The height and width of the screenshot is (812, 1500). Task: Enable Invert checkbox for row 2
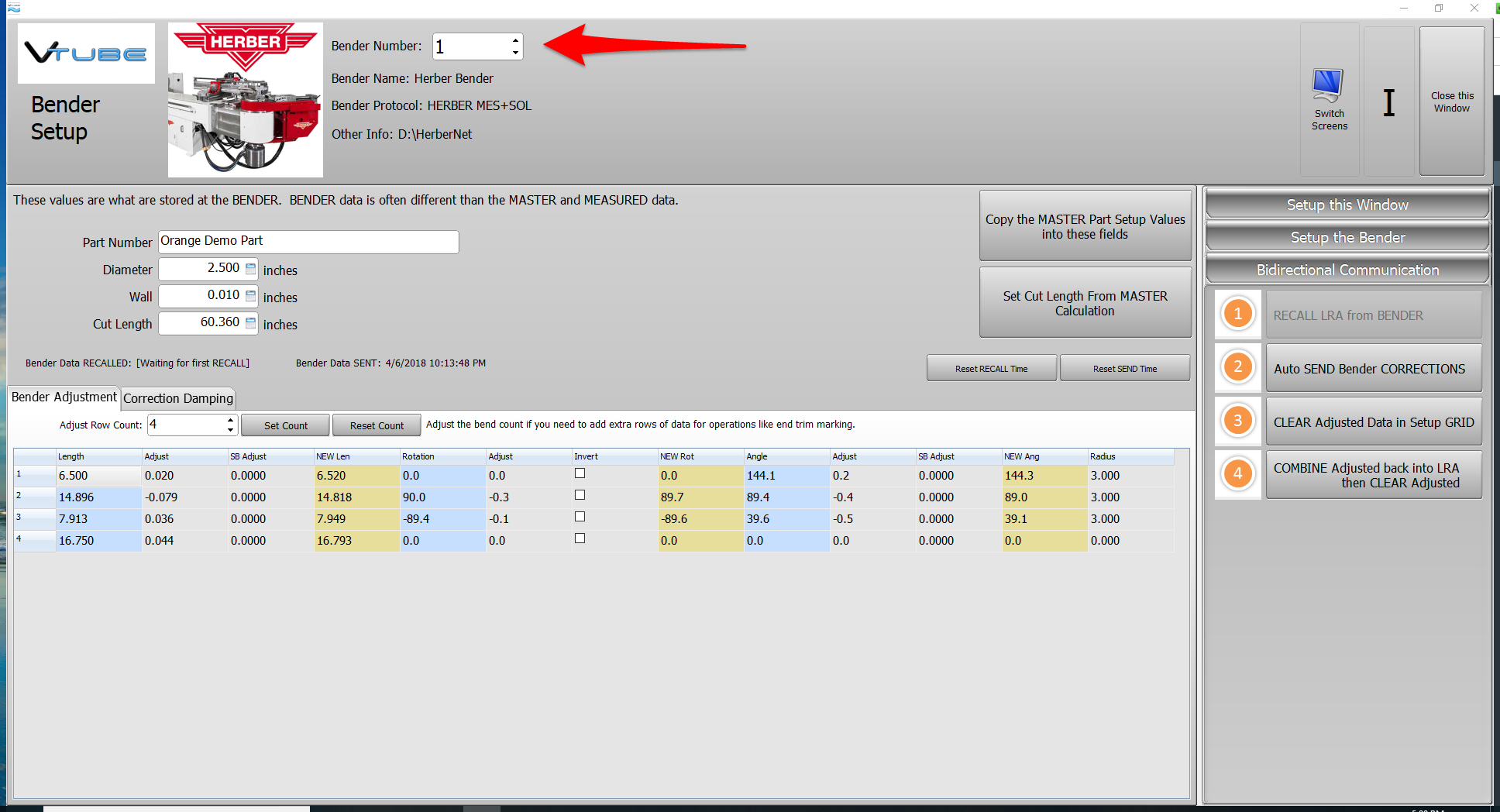[x=580, y=495]
